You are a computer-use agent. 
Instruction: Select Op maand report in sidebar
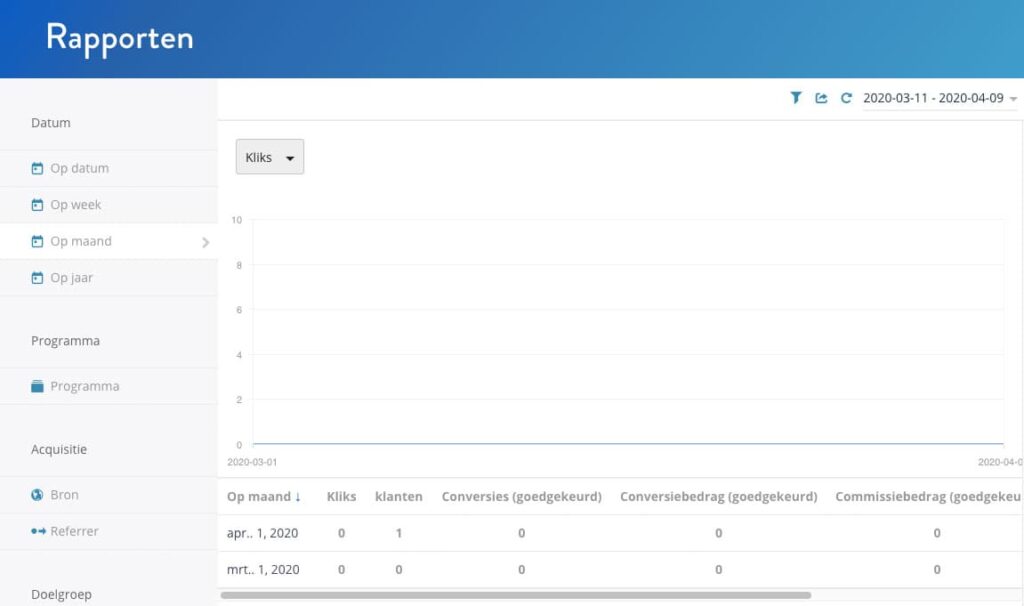coord(81,241)
